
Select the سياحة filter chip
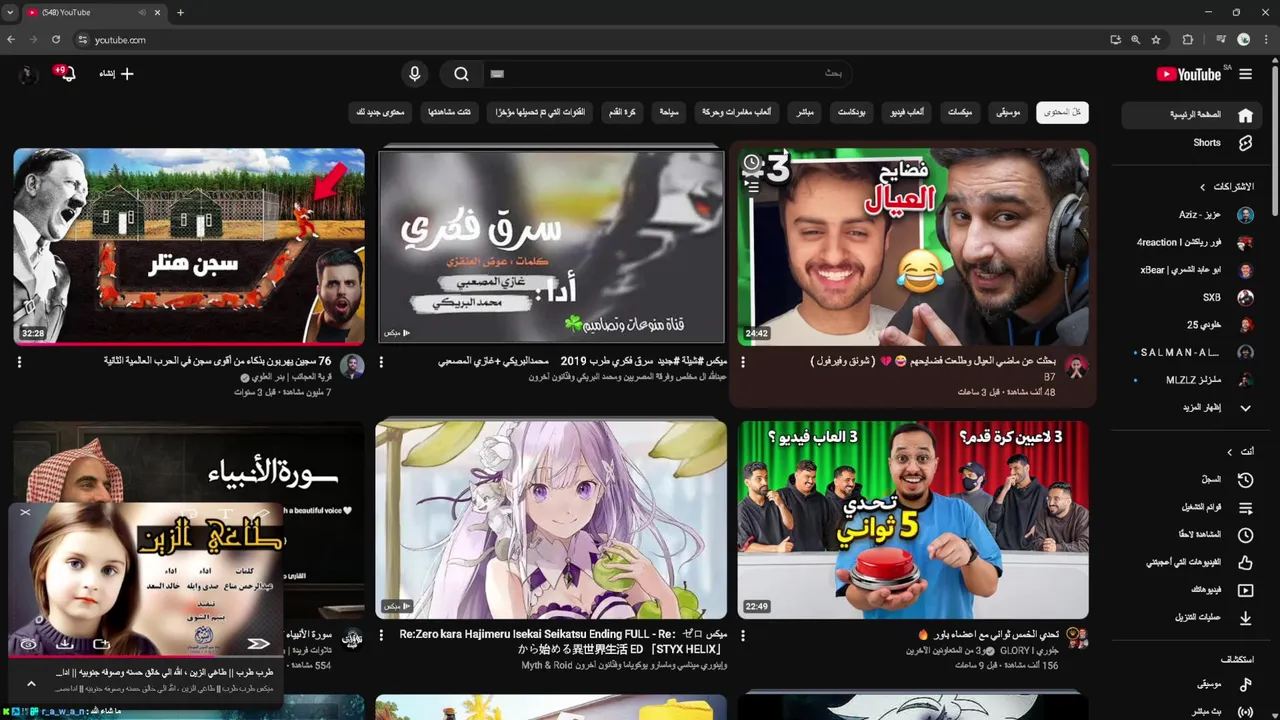668,113
